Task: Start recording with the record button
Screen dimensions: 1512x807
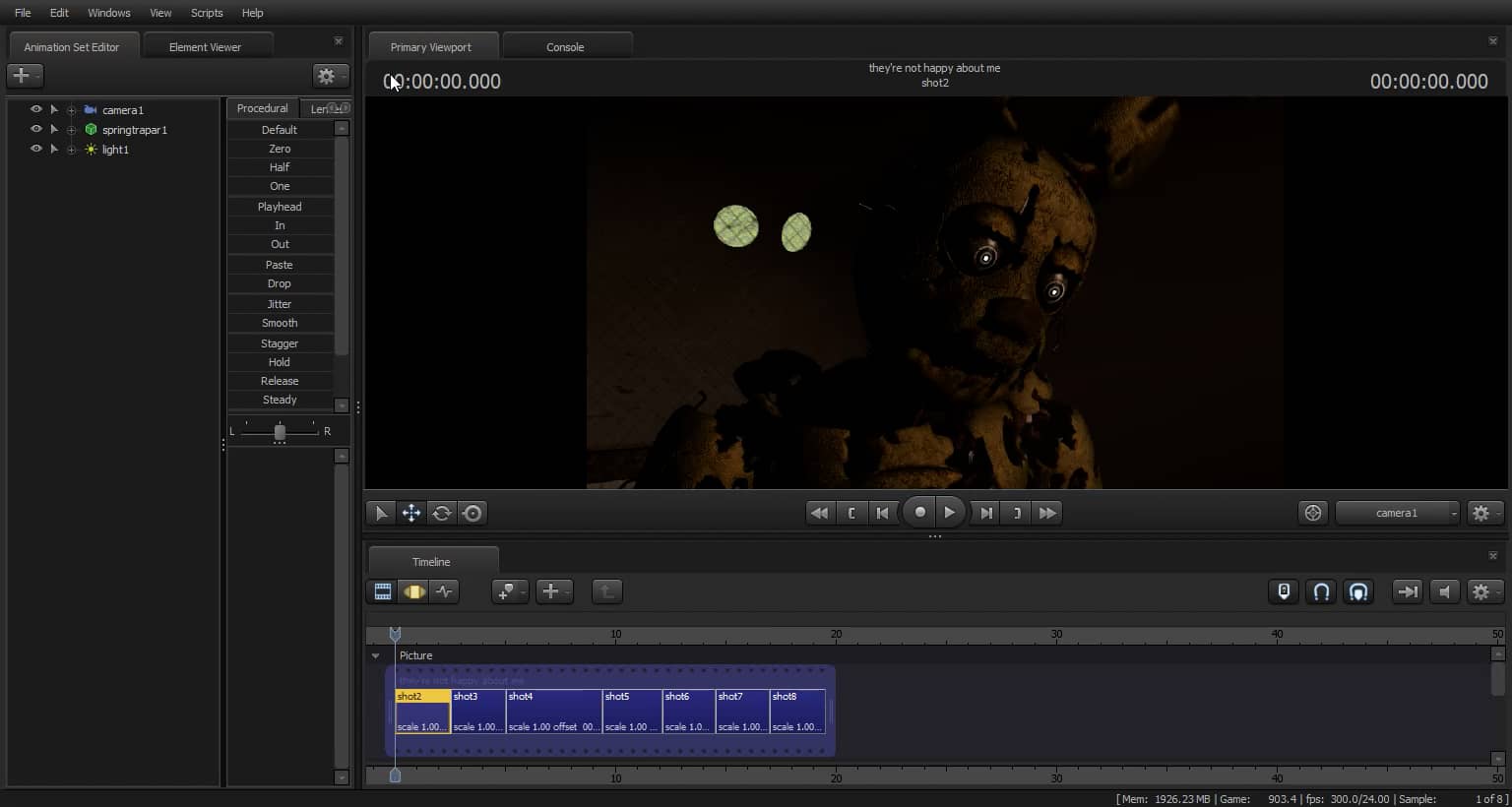Action: point(919,512)
